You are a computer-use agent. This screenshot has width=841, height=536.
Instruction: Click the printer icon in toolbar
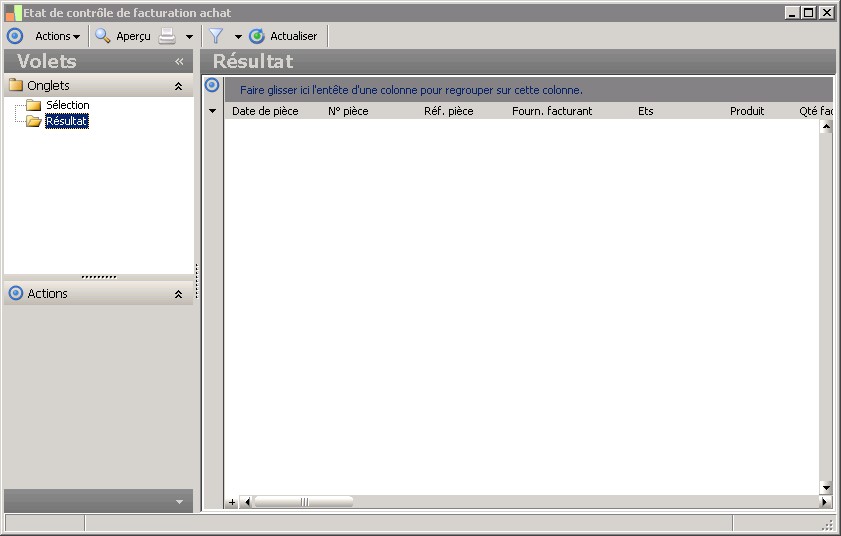(167, 36)
